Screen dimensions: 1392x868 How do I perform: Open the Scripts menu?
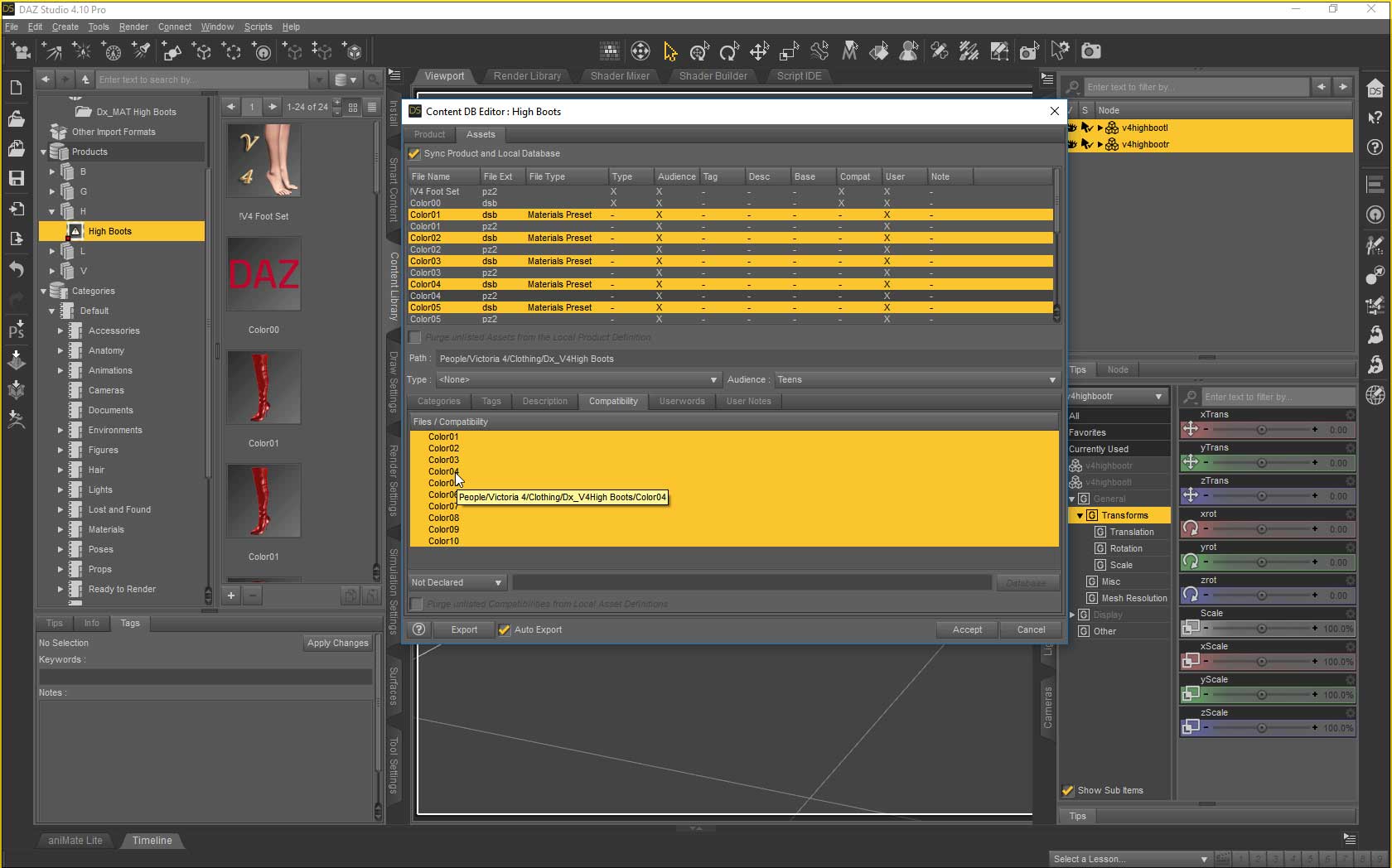[258, 27]
